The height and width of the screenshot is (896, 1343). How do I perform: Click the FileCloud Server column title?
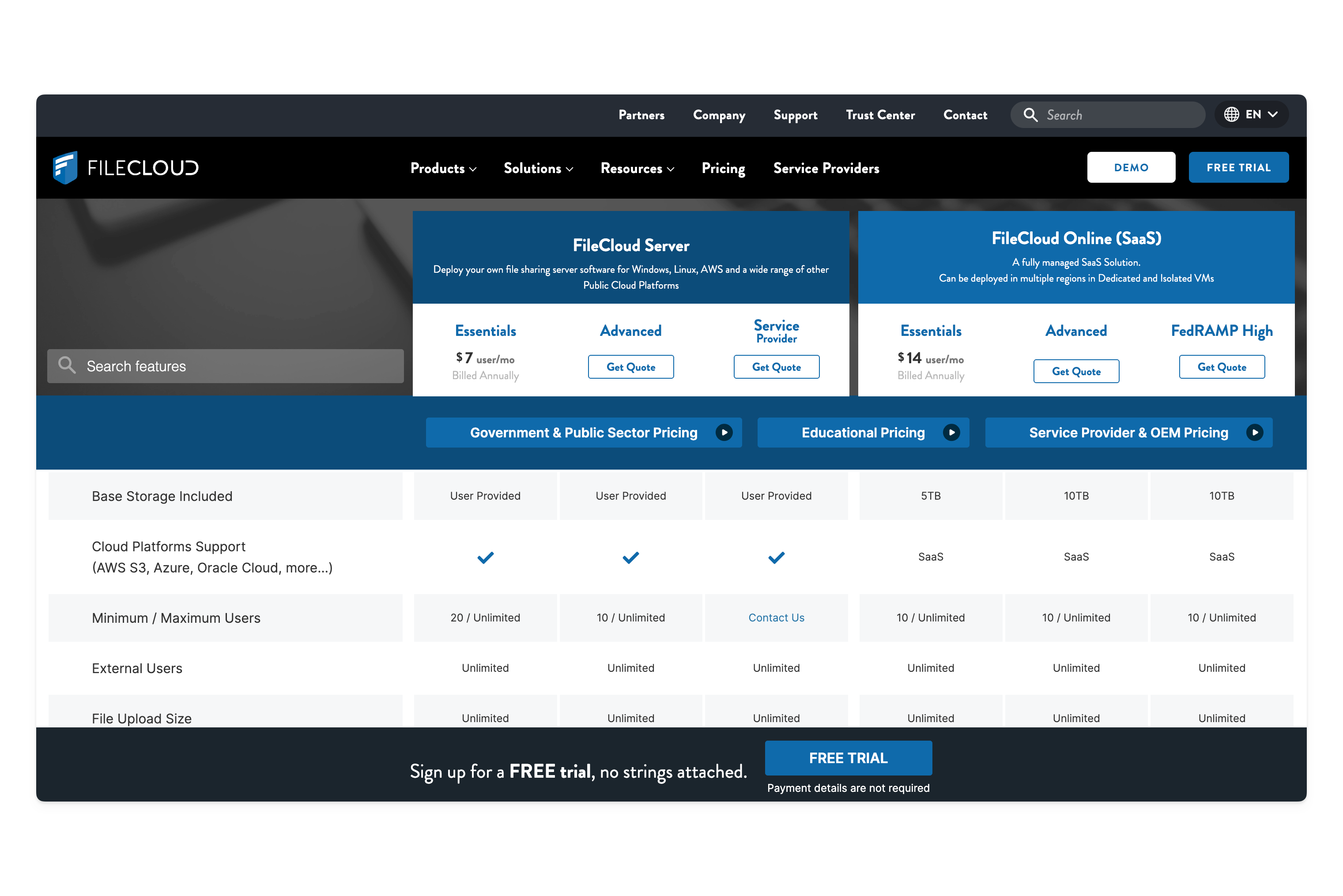(x=630, y=246)
